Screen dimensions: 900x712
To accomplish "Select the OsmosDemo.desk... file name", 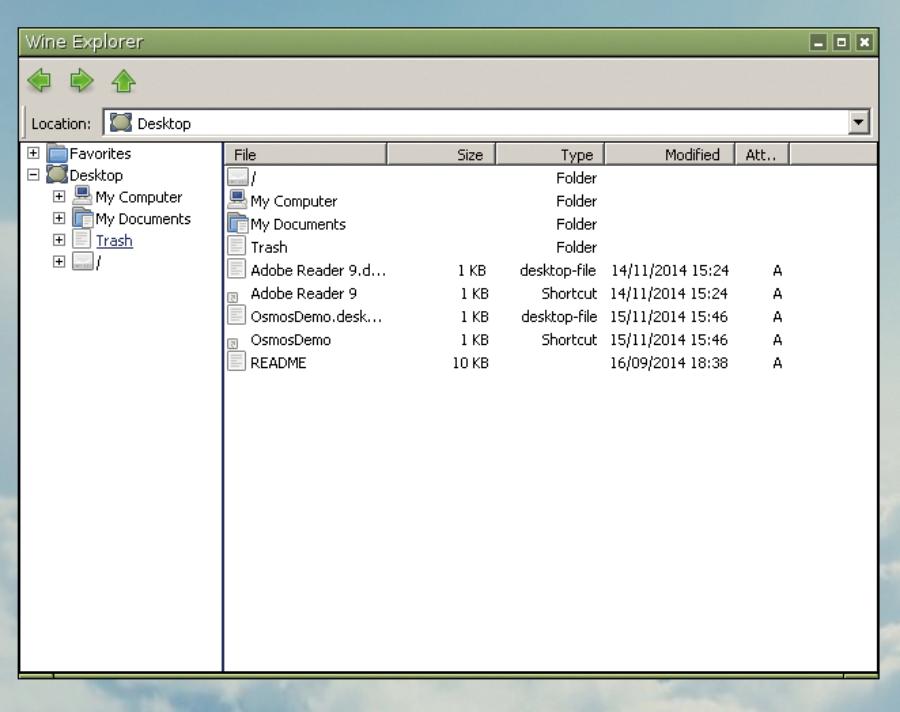I will coord(316,316).
